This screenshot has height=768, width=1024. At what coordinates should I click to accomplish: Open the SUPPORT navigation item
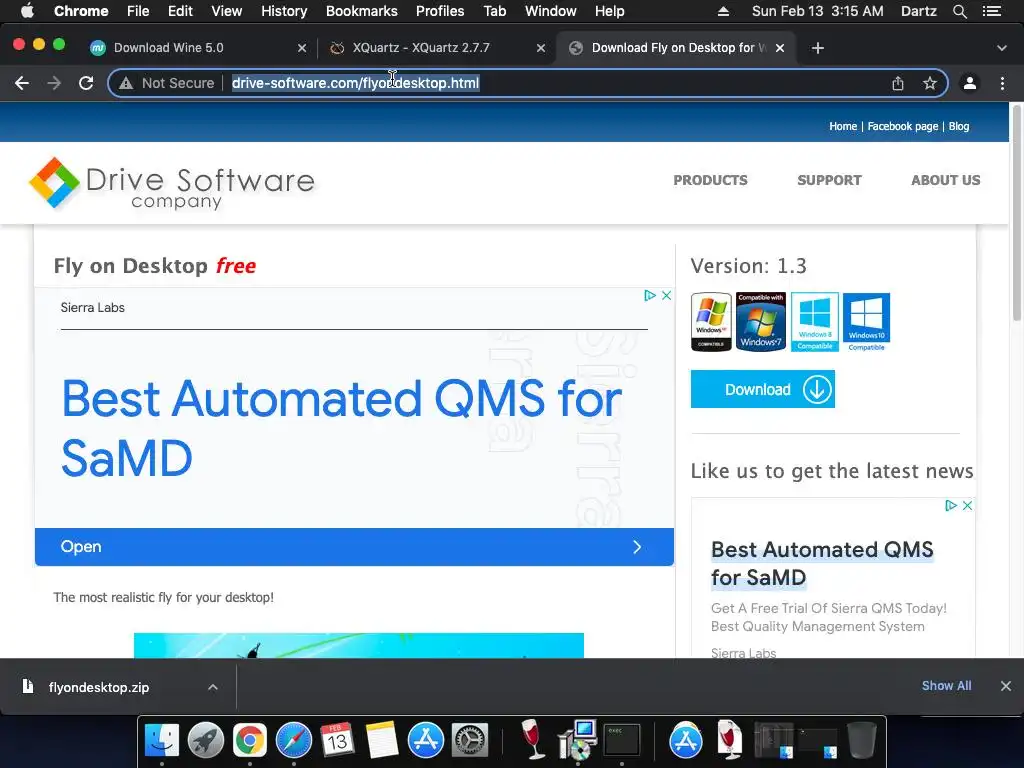[x=829, y=180]
